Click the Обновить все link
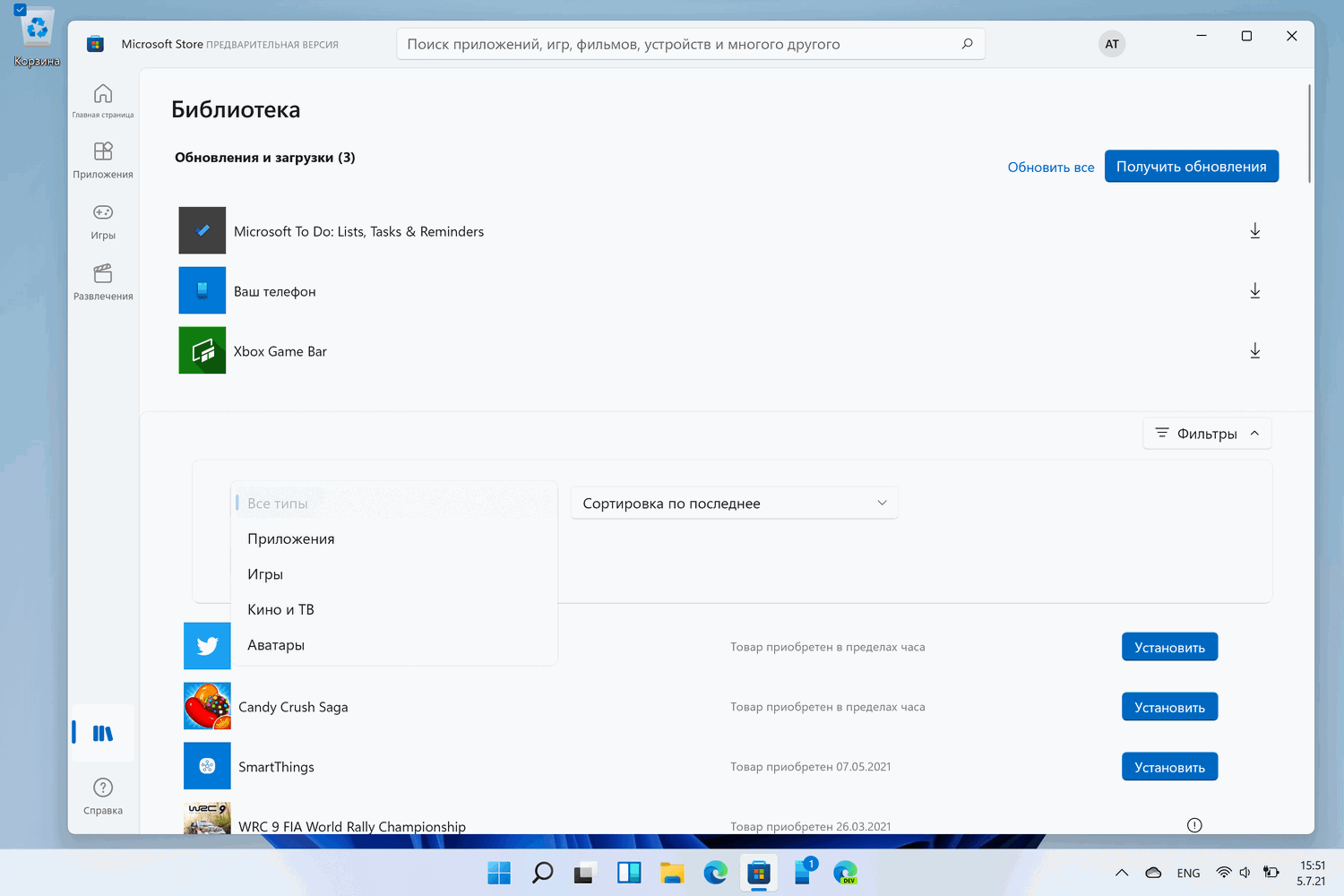This screenshot has height=896, width=1344. click(x=1051, y=168)
